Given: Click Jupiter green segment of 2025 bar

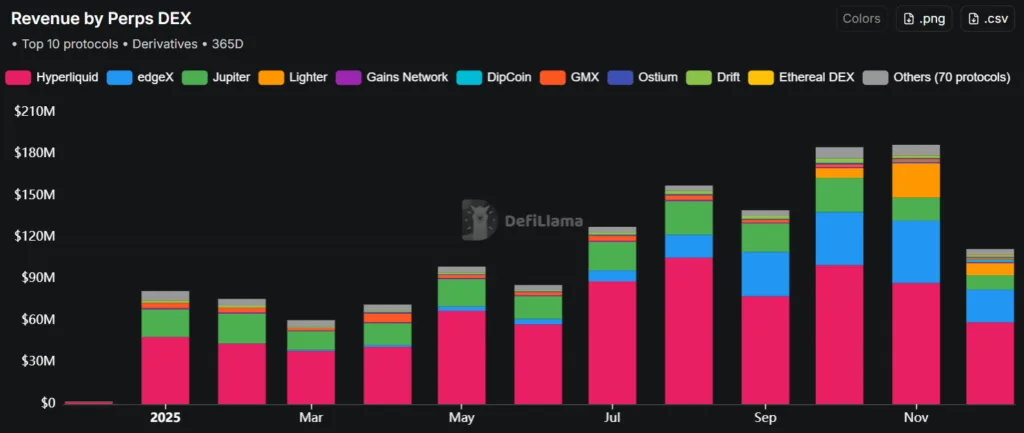Looking at the screenshot, I should 165,323.
